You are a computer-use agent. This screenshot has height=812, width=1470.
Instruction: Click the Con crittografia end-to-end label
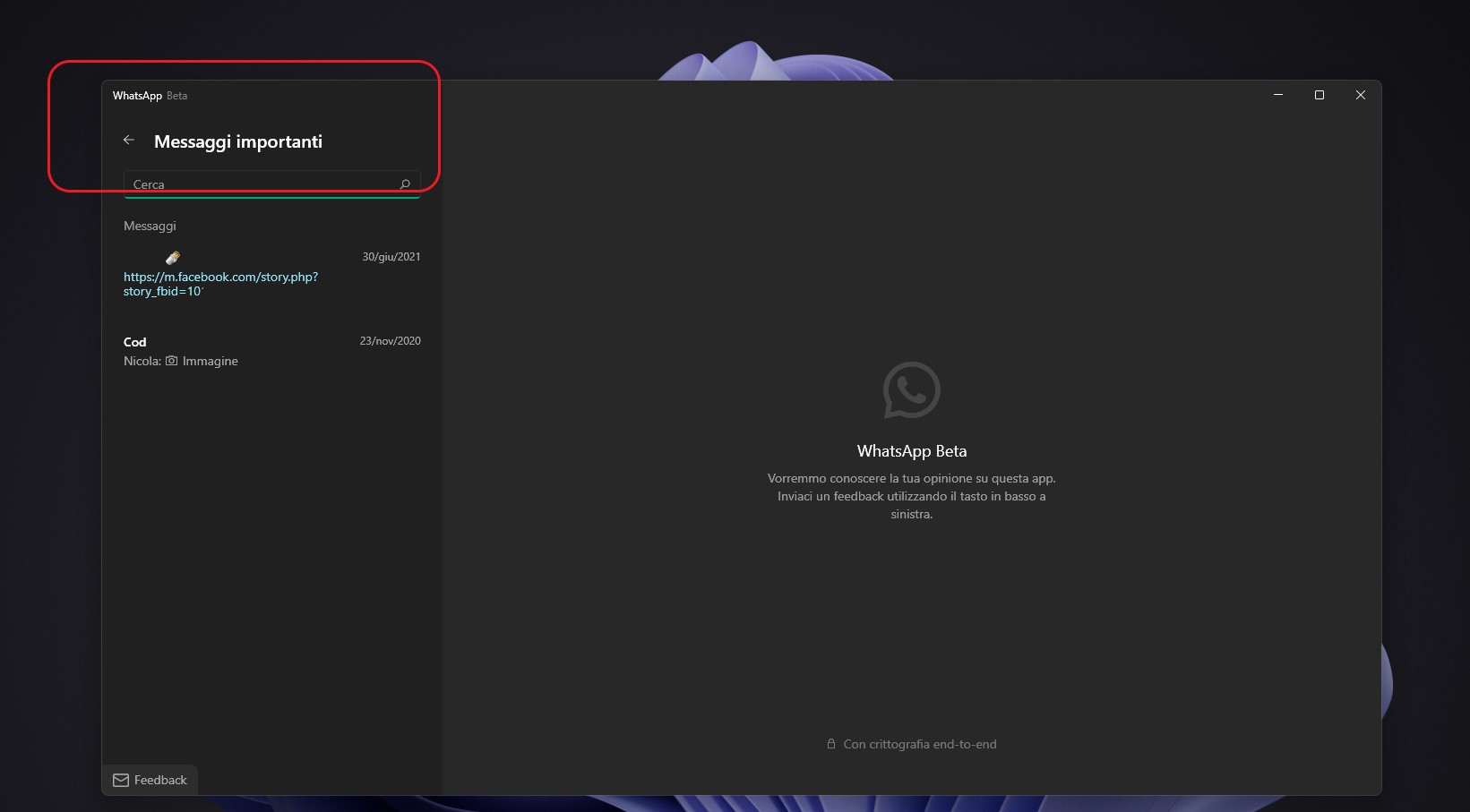click(920, 744)
